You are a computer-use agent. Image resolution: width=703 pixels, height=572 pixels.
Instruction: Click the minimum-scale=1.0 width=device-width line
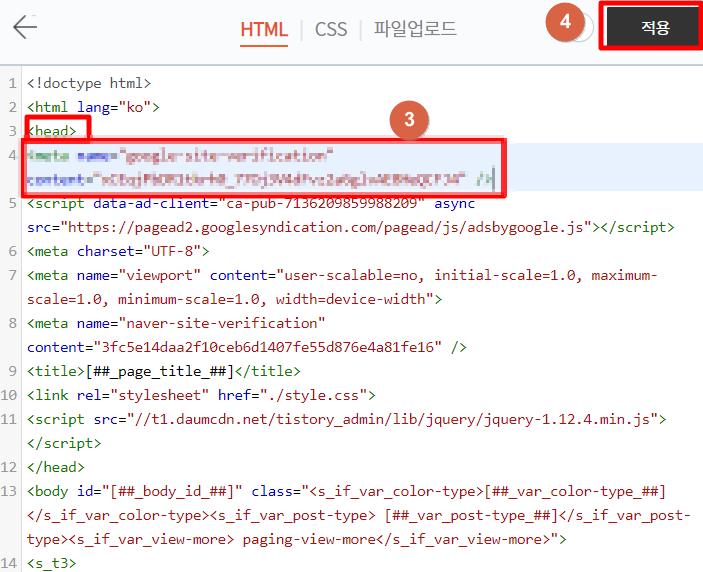(x=234, y=299)
